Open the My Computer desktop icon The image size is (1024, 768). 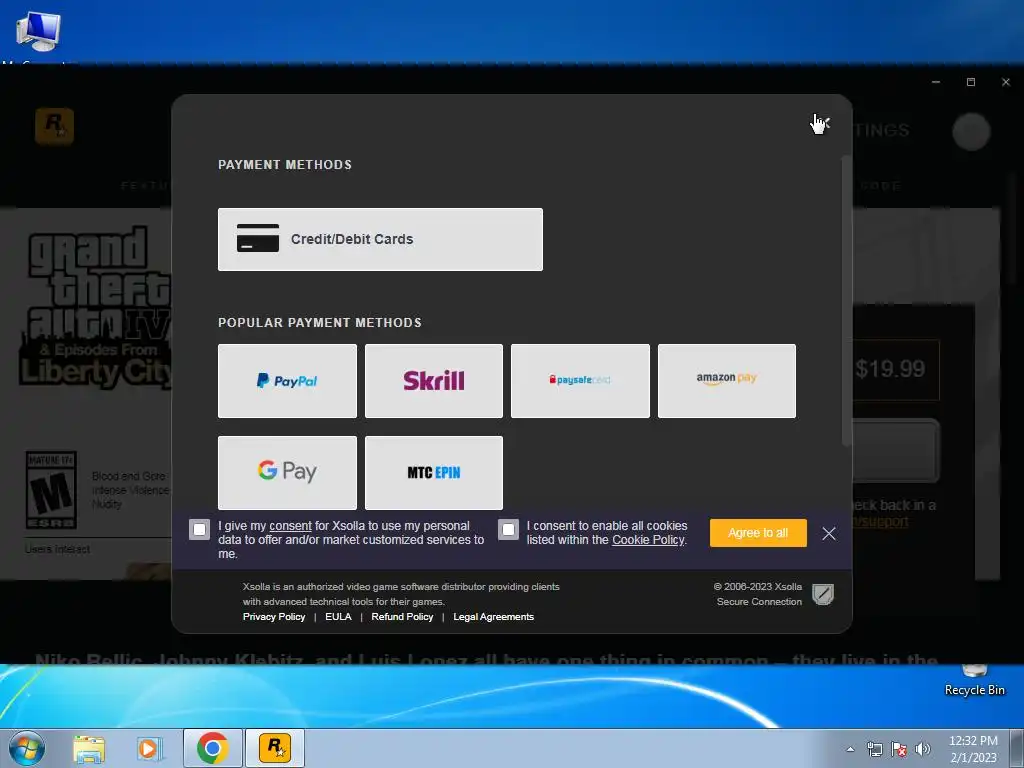point(38,31)
